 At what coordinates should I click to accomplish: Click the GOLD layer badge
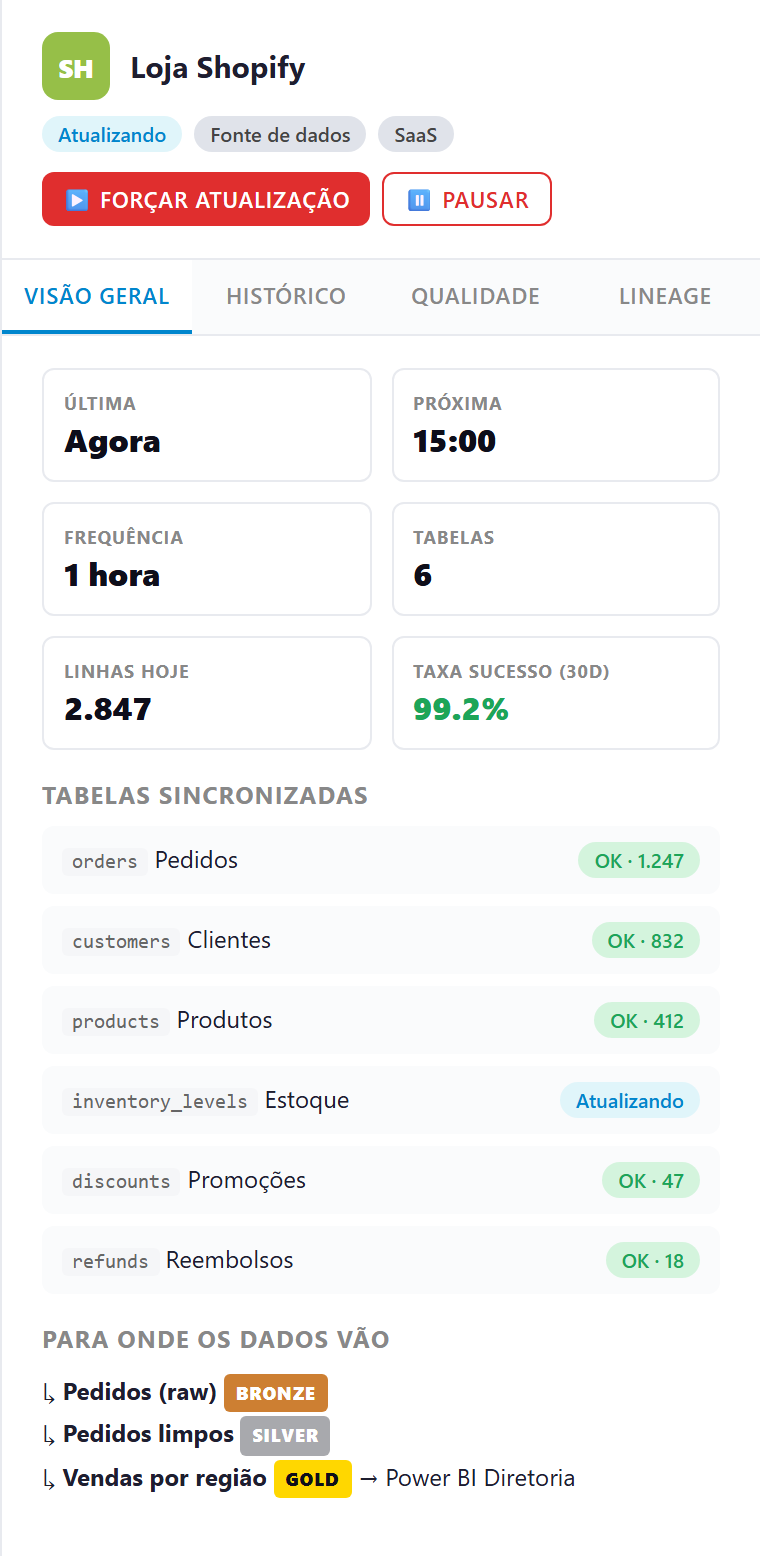pyautogui.click(x=313, y=1479)
